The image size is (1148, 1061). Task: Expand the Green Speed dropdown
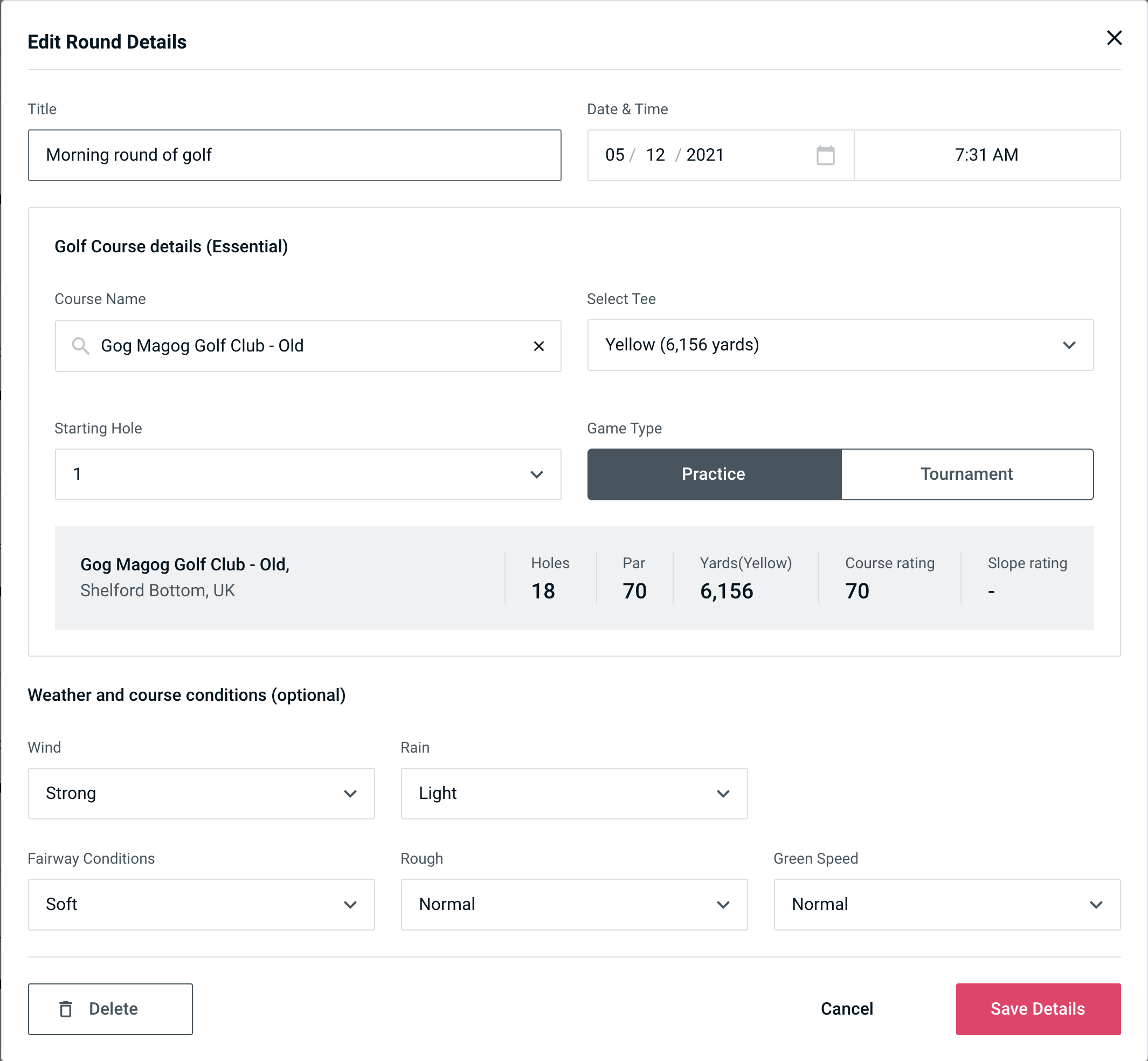click(946, 905)
